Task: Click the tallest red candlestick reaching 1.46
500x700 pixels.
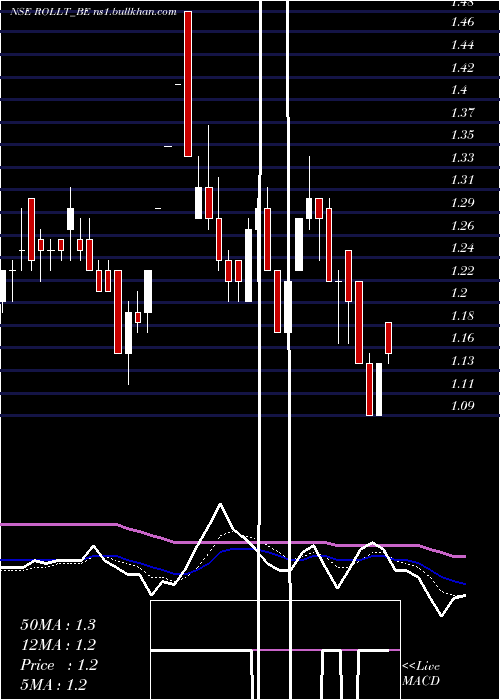Action: point(188,84)
